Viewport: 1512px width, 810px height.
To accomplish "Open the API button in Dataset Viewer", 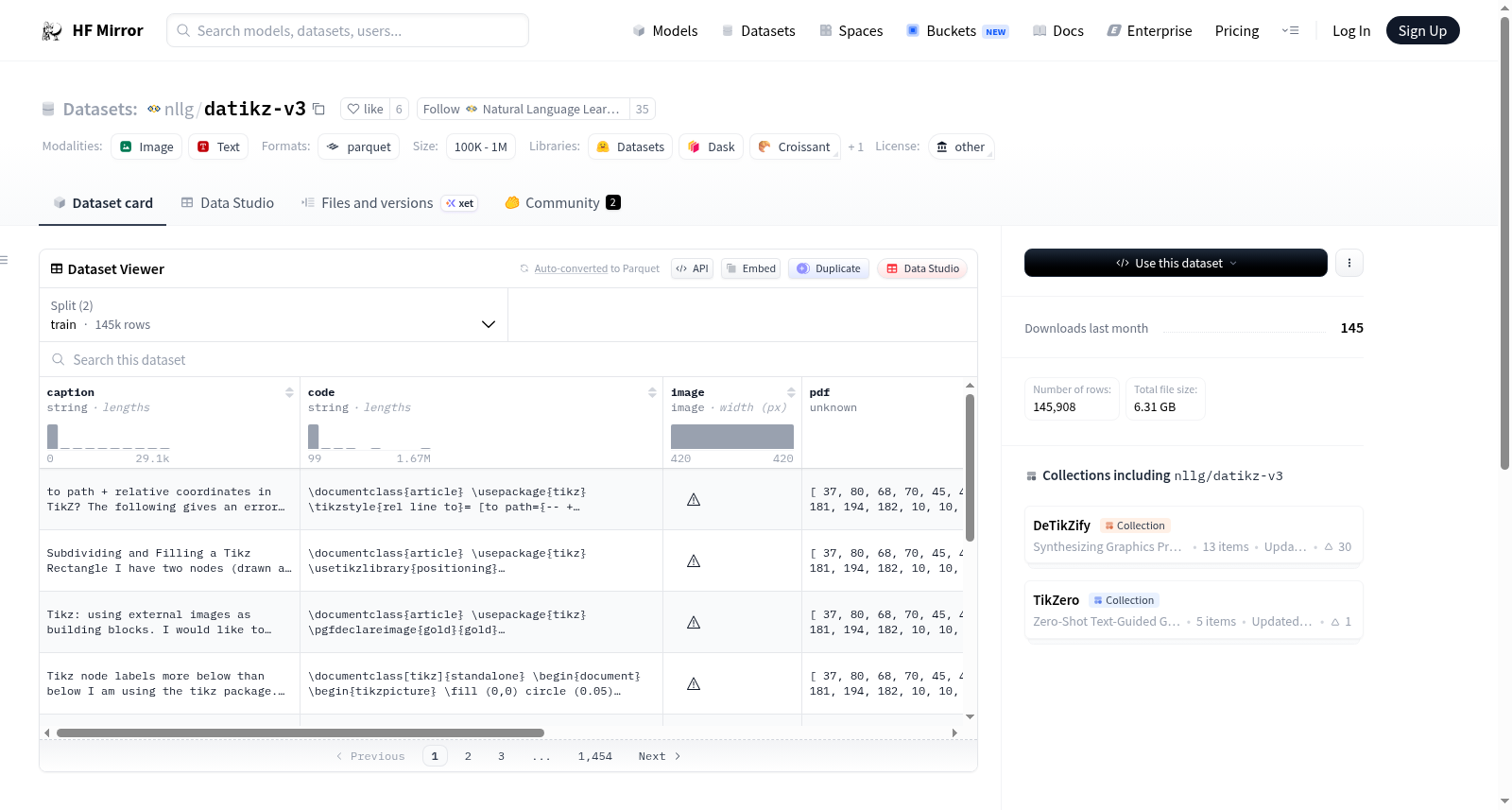I will click(x=692, y=268).
